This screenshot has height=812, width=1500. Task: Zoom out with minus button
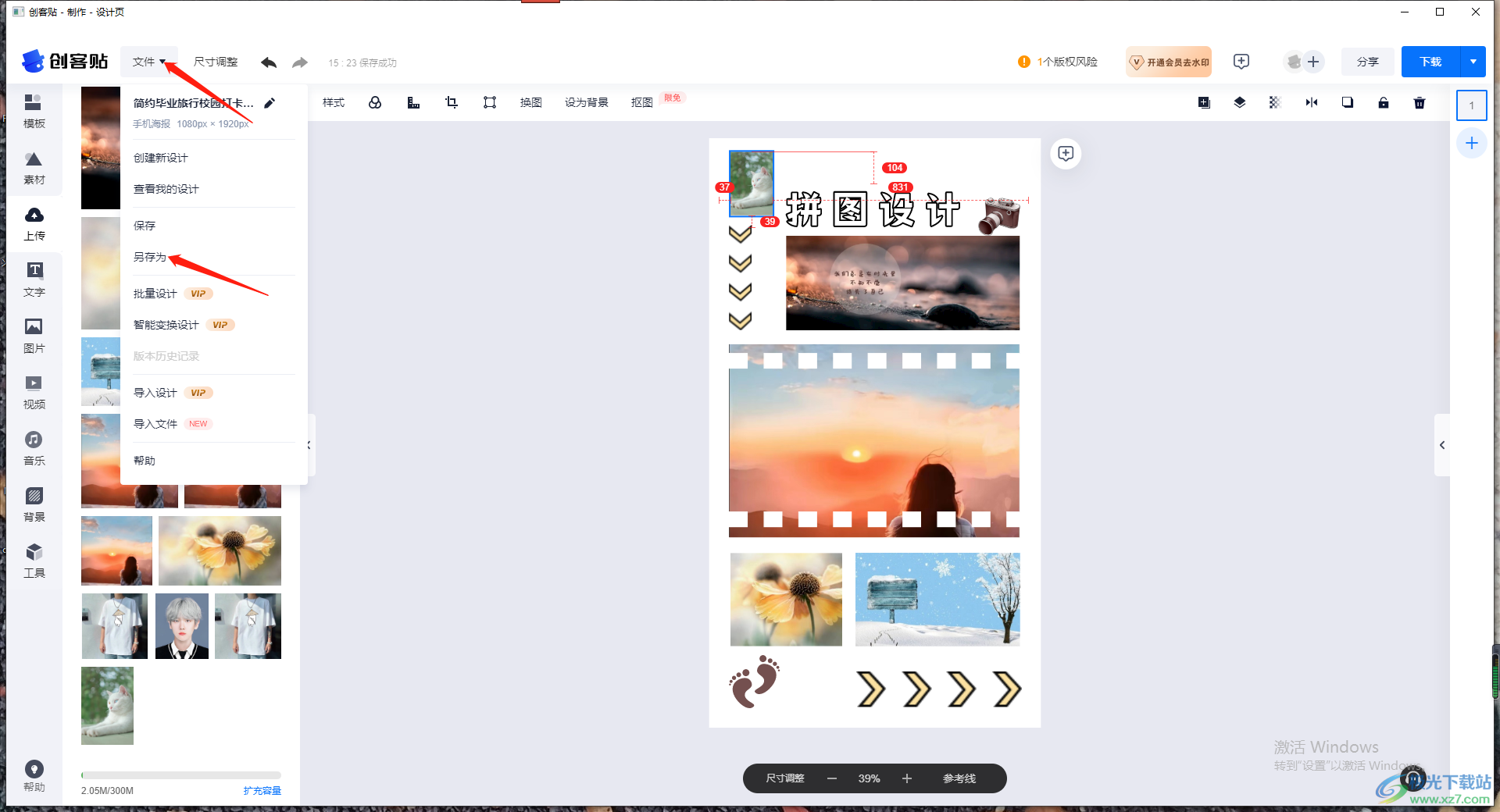coord(832,778)
